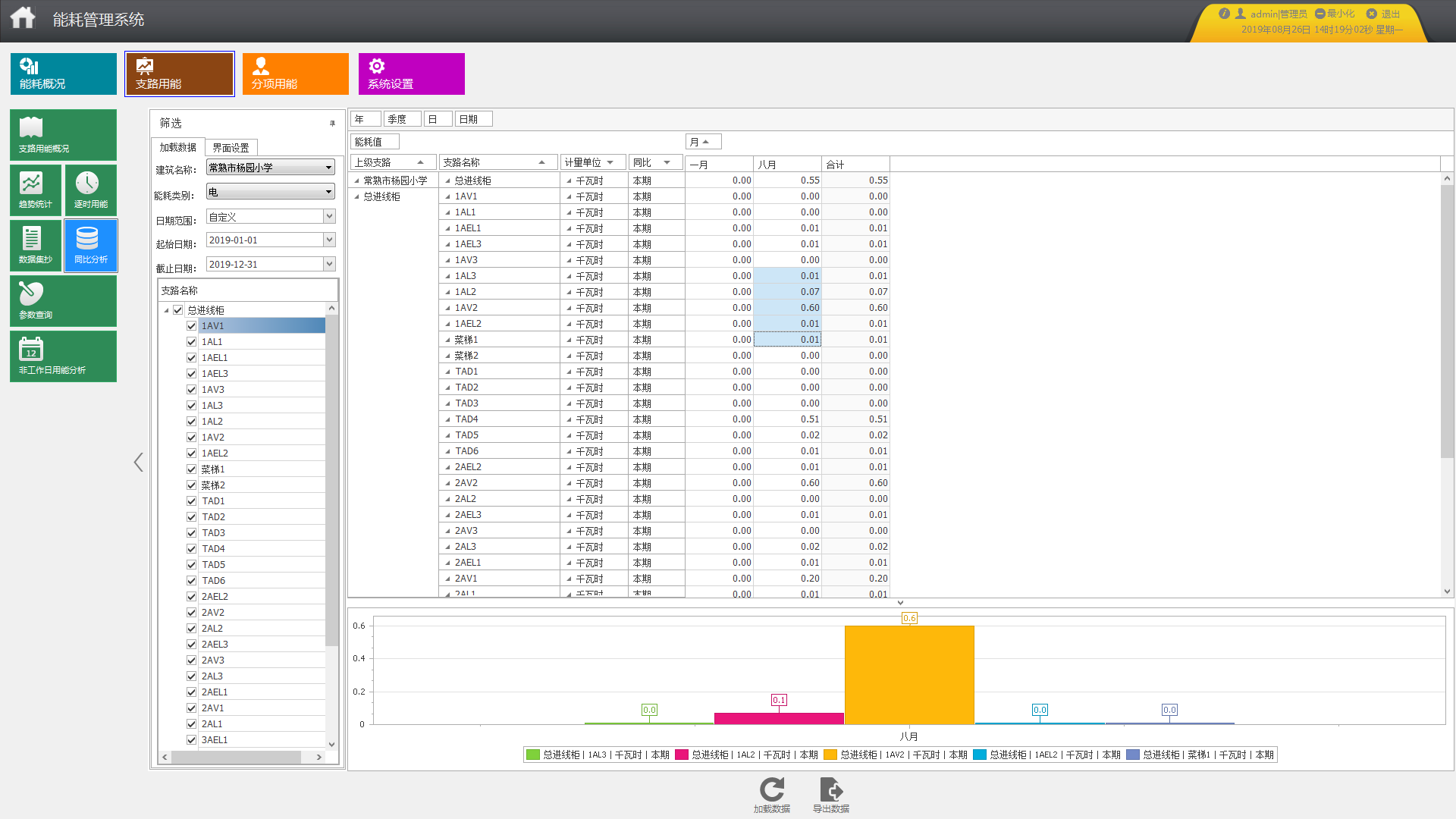Image resolution: width=1456 pixels, height=819 pixels.
Task: Switch to the 界面设置 tab
Action: pos(231,148)
